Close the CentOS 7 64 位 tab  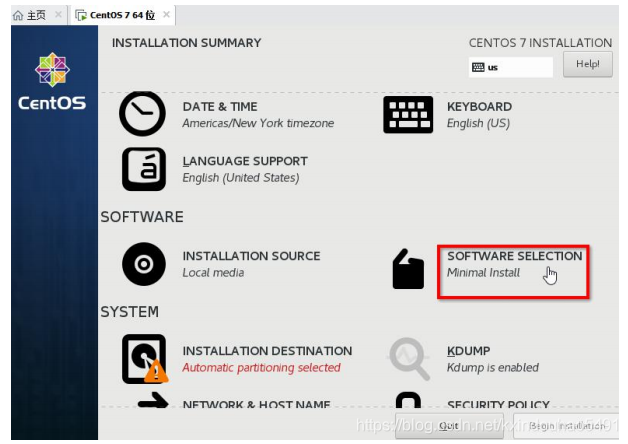(x=167, y=15)
